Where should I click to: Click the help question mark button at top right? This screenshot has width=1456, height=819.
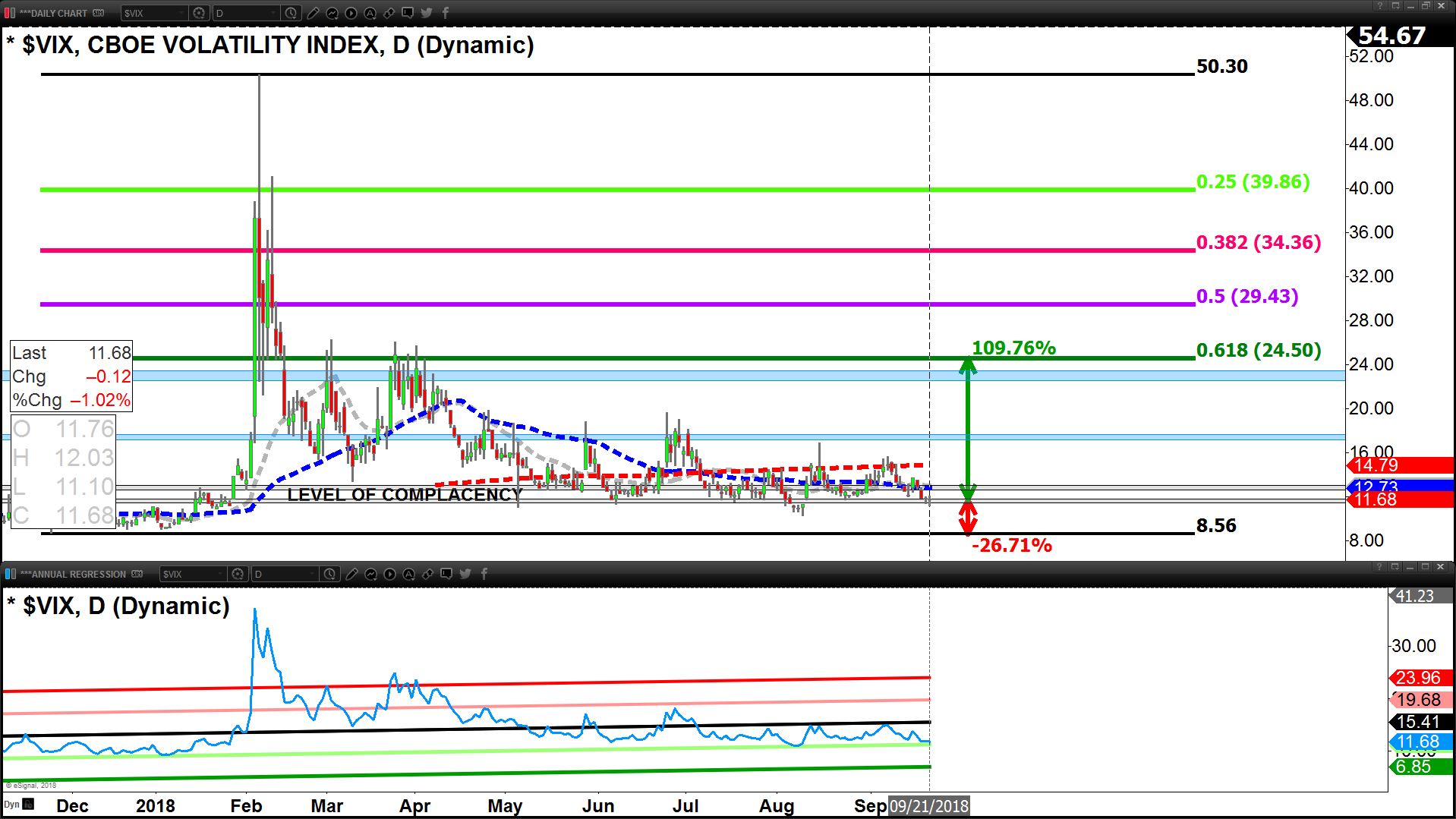(x=1379, y=6)
